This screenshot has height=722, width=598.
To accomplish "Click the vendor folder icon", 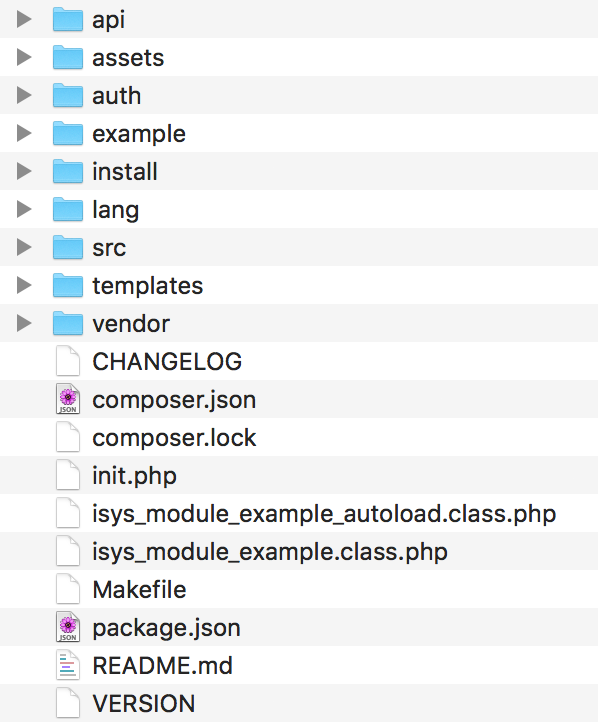I will 68,323.
